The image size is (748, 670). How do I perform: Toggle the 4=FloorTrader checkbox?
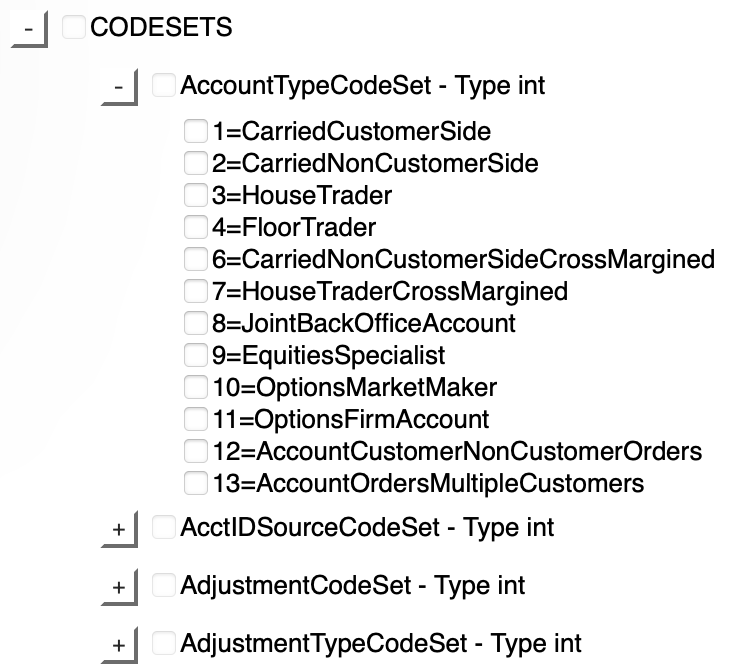[x=196, y=227]
